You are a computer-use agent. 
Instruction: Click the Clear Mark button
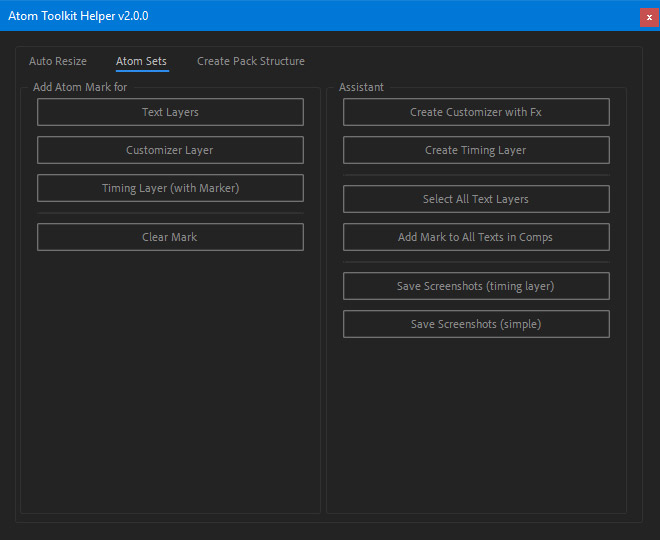170,237
